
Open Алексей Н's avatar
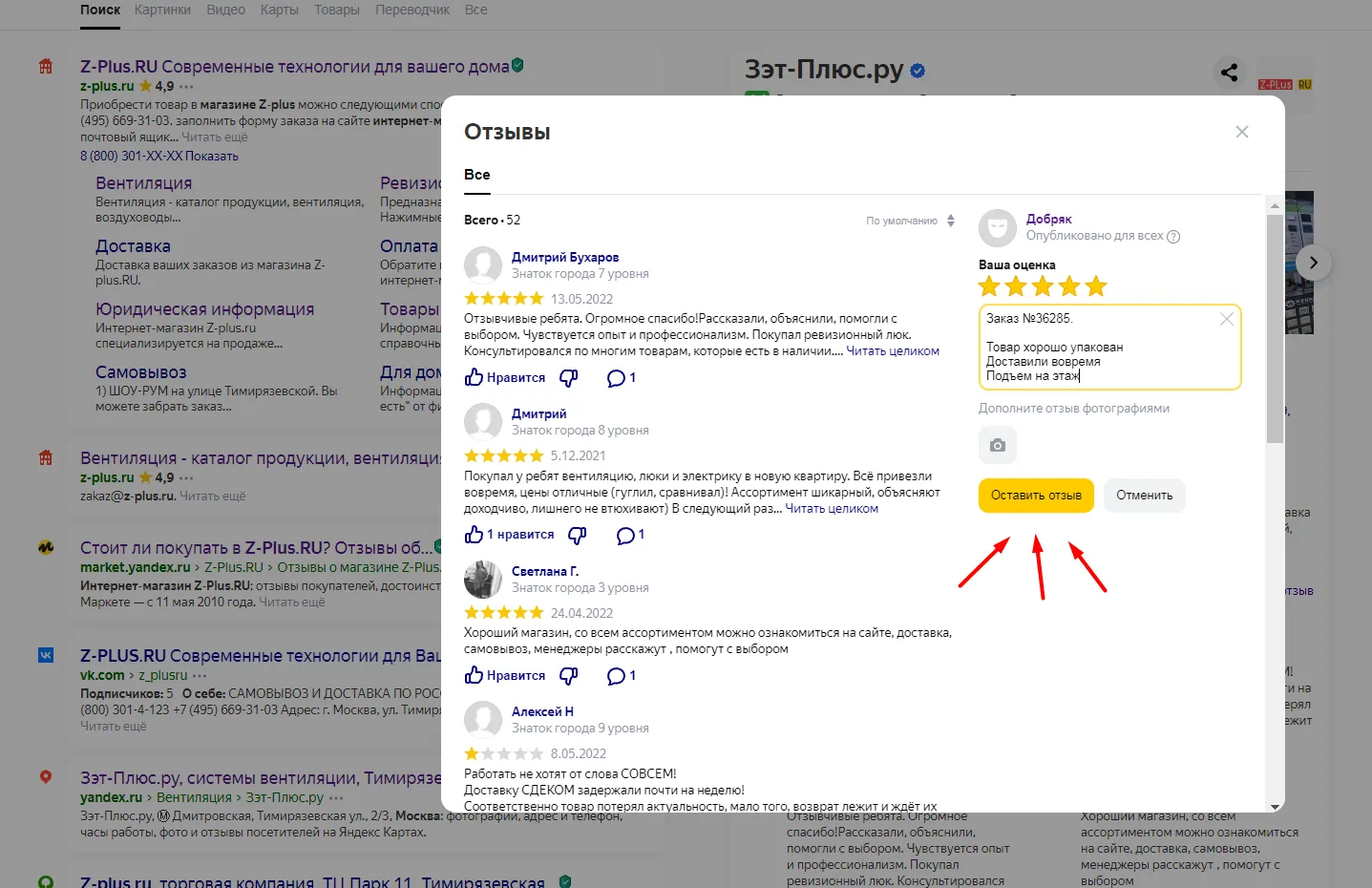click(x=483, y=720)
